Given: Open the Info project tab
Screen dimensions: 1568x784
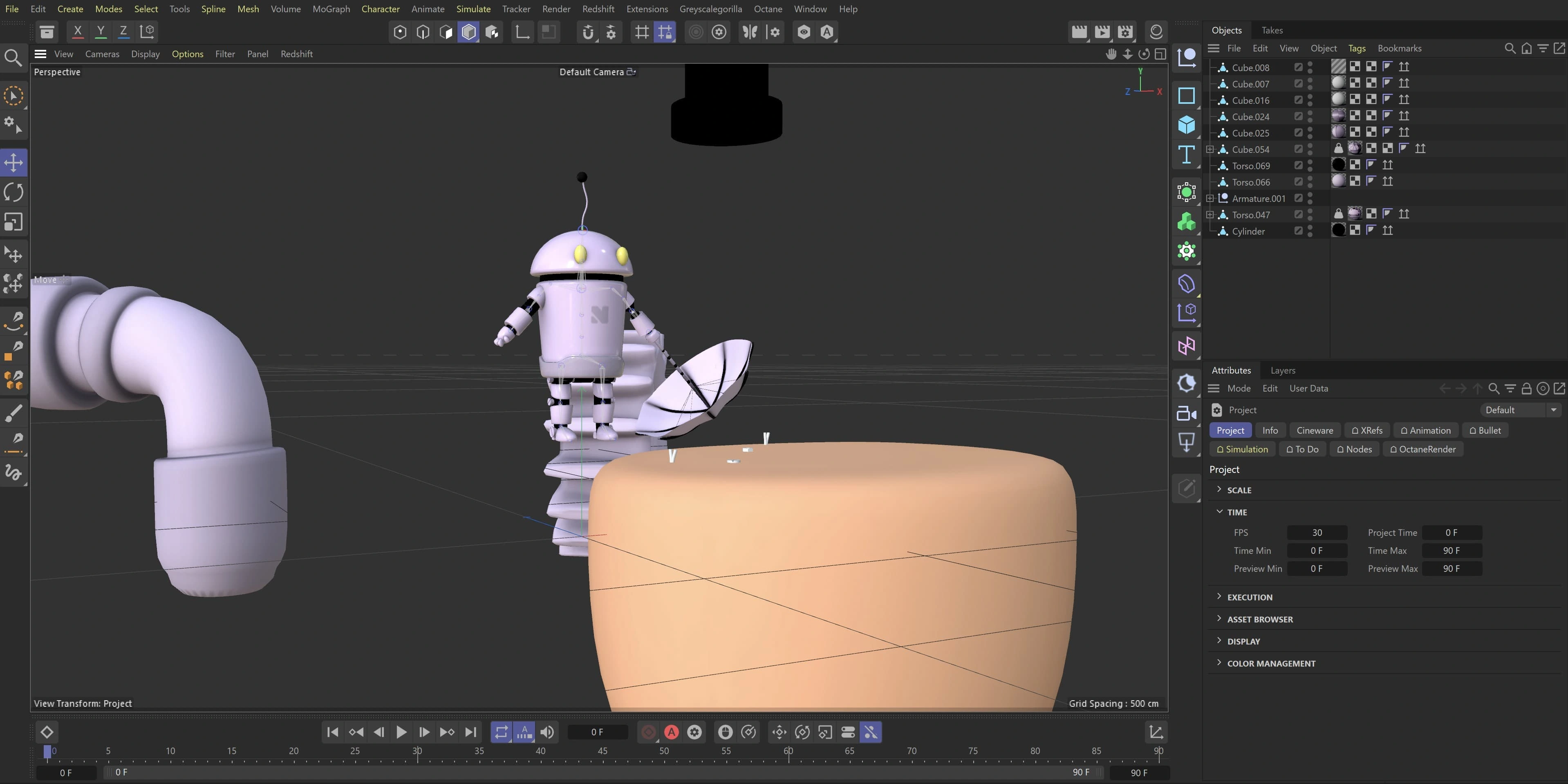Looking at the screenshot, I should 1270,430.
